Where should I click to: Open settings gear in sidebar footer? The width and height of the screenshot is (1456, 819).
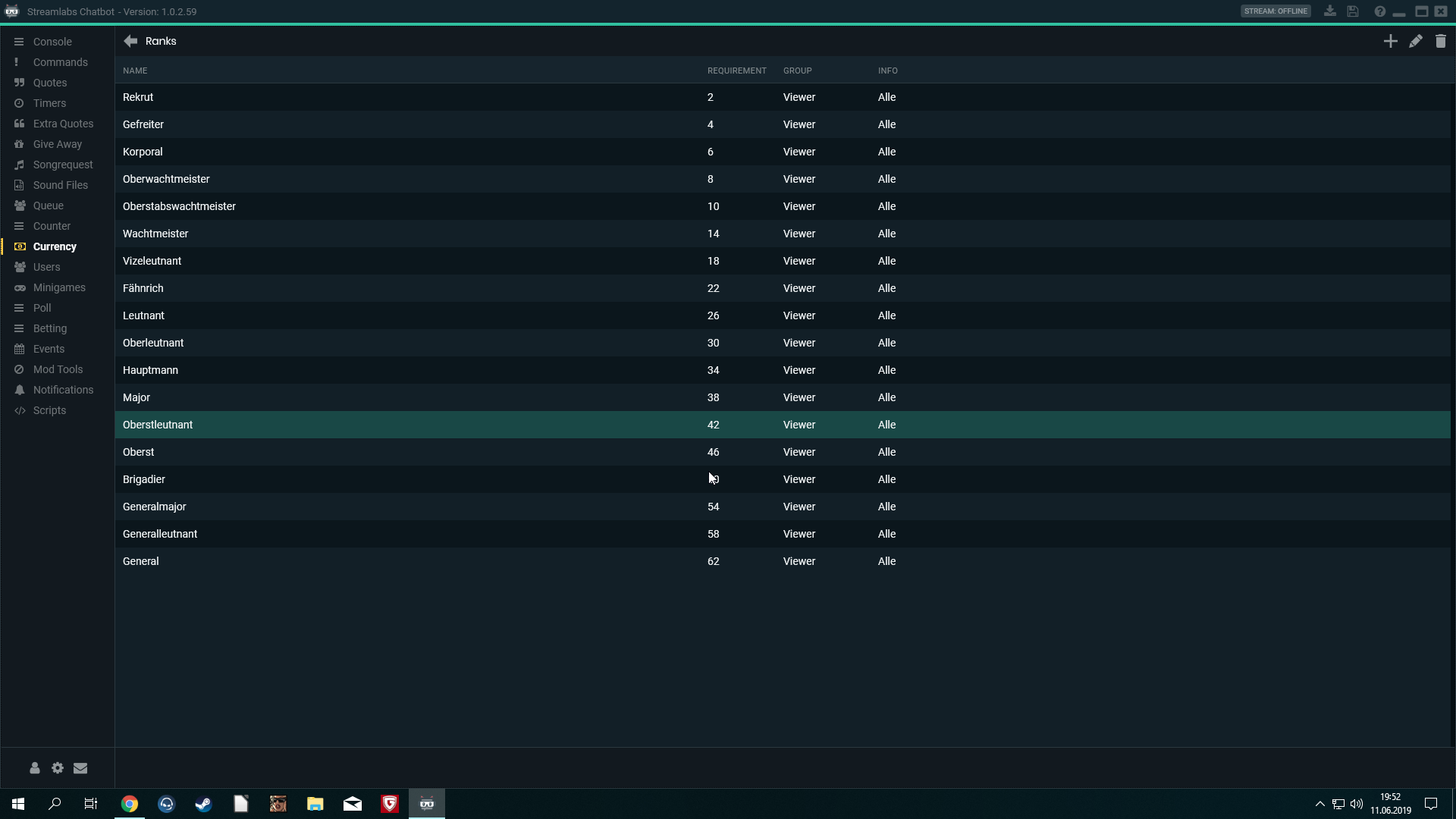58,768
